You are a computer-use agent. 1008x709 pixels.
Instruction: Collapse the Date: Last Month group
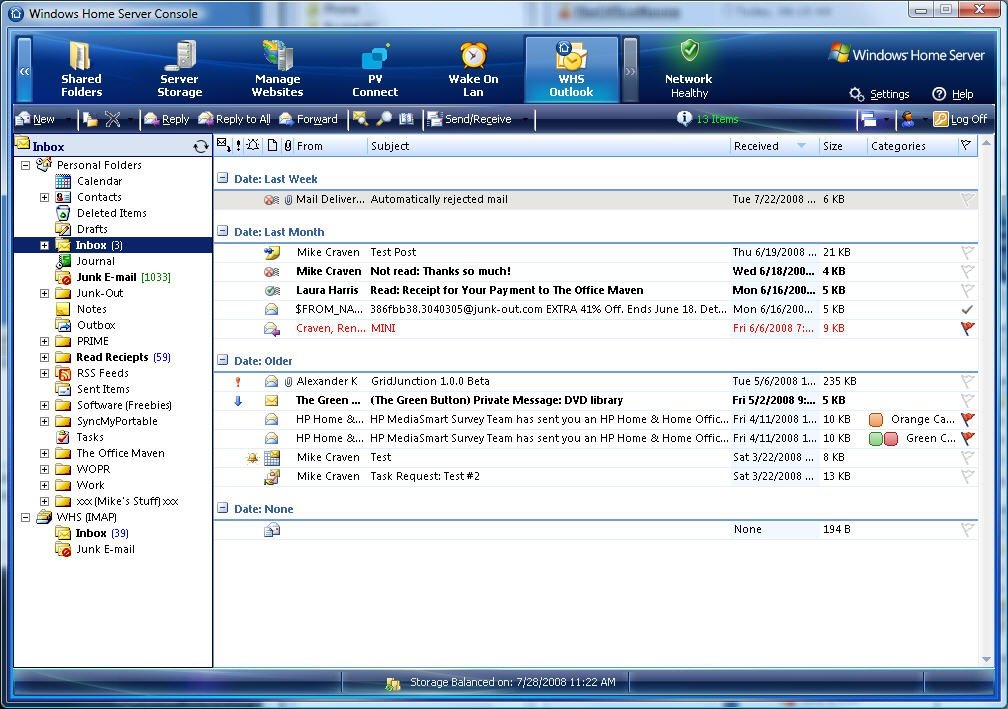[x=222, y=231]
